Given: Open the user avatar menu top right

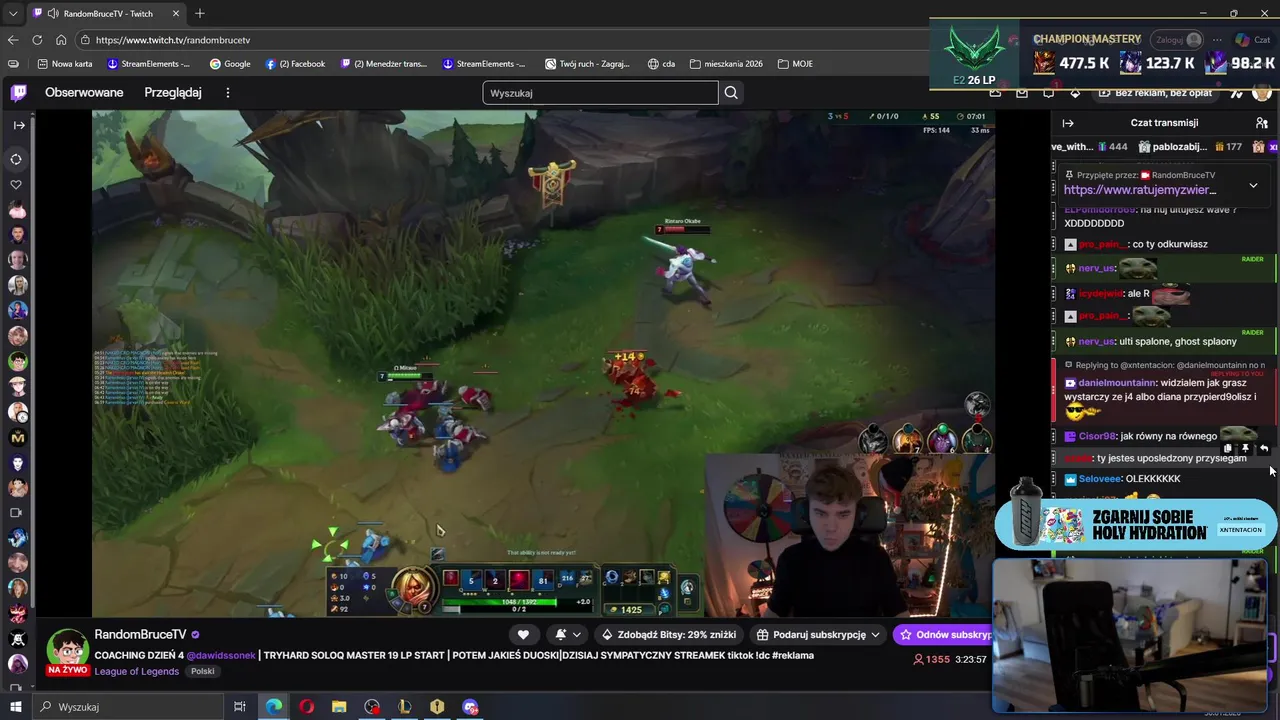Looking at the screenshot, I should coord(1261,93).
